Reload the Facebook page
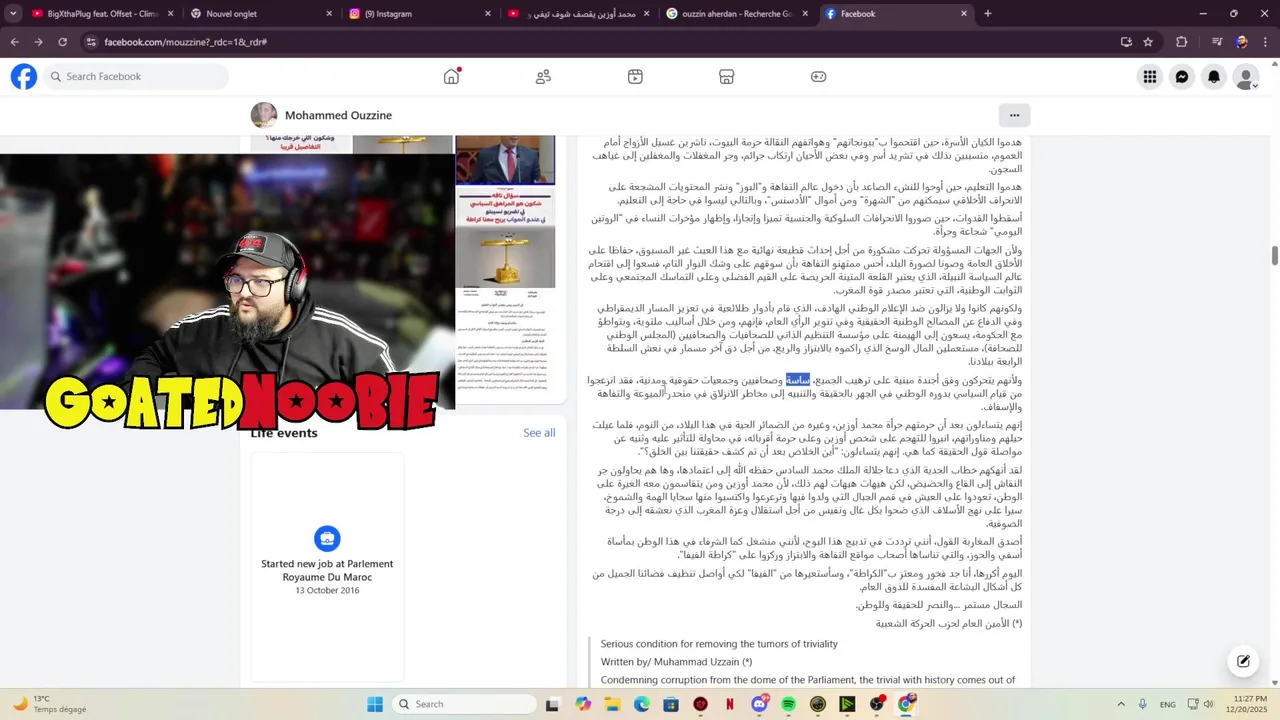 pos(62,42)
